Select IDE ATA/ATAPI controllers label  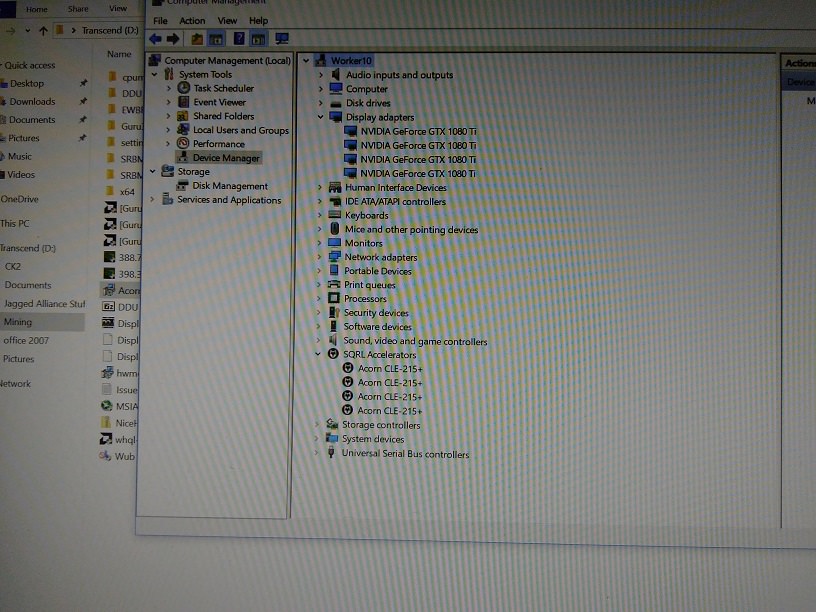point(396,201)
